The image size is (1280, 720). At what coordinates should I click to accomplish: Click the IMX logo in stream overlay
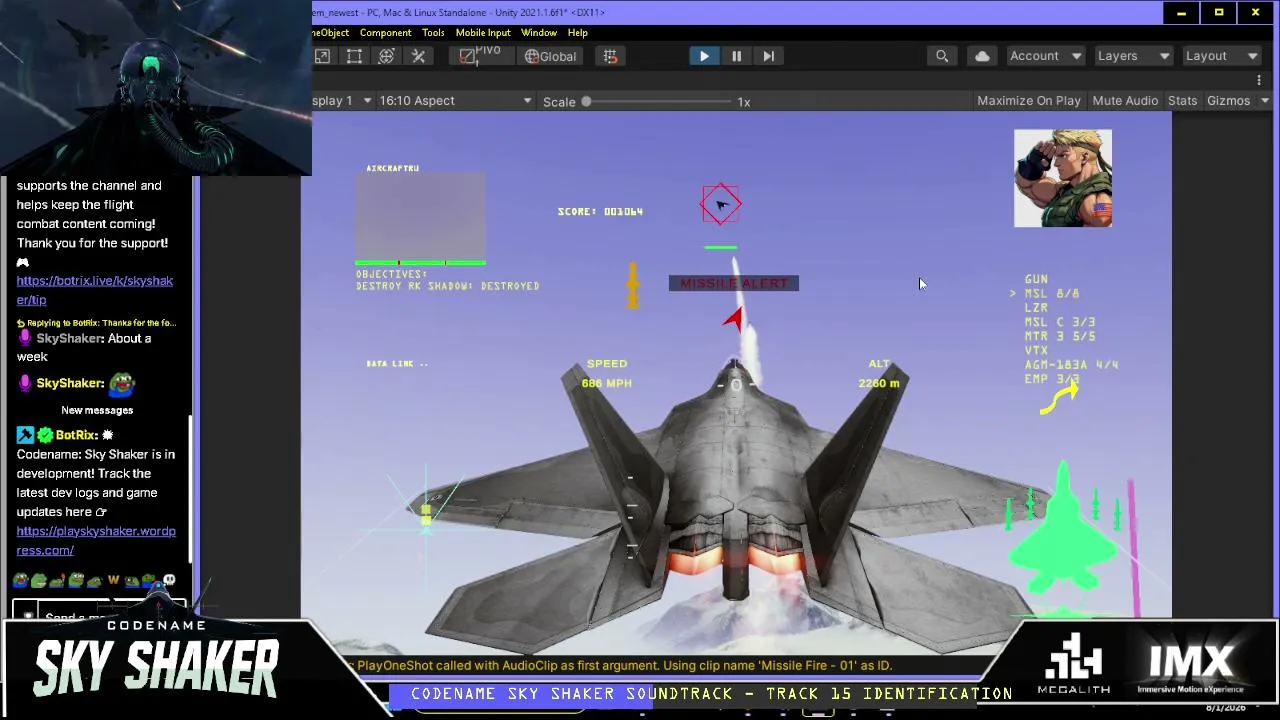[1191, 669]
